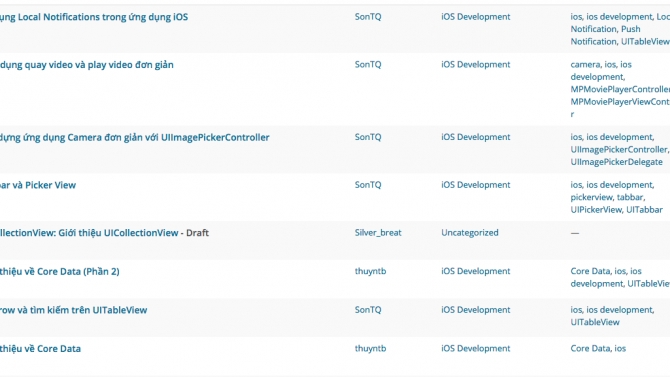This screenshot has height=377, width=670.
Task: Click the ios tag in UITableView search row
Action: (x=576, y=310)
